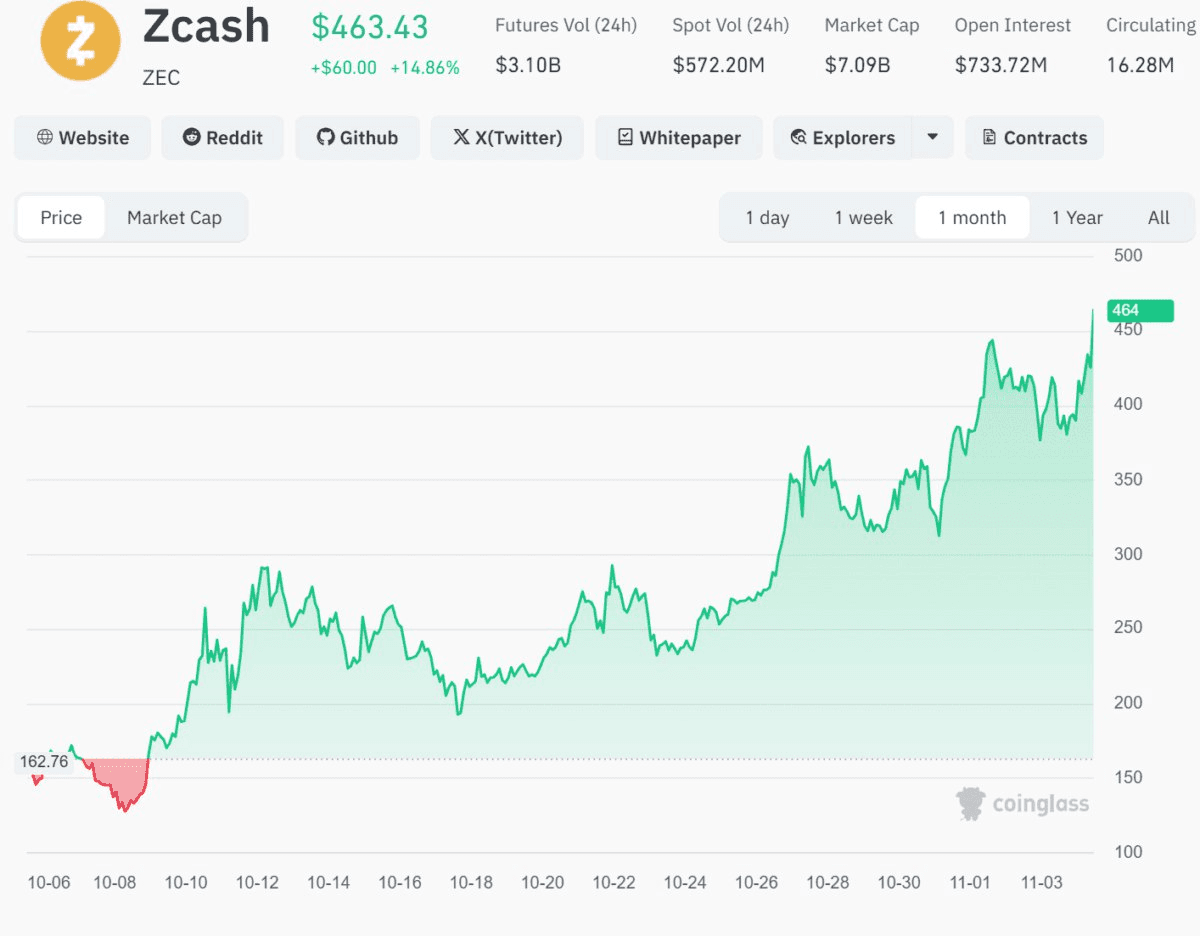Image resolution: width=1200 pixels, height=936 pixels.
Task: Expand the Explorers dropdown arrow
Action: point(933,138)
